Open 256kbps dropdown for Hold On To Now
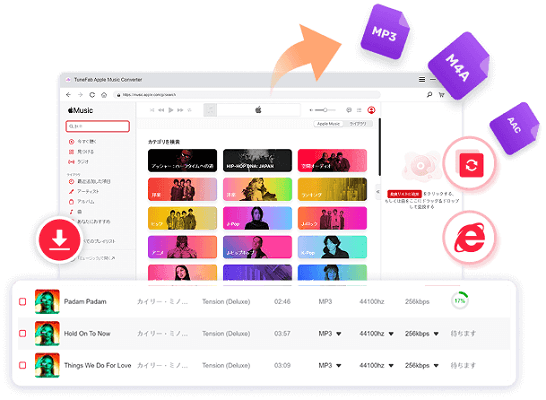This screenshot has height=400, width=546. [422, 334]
